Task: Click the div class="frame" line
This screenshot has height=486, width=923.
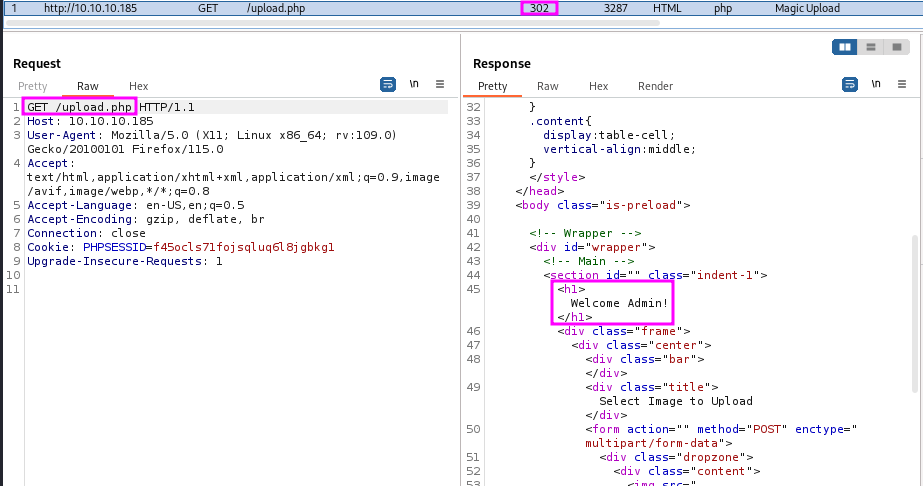Action: pos(624,331)
